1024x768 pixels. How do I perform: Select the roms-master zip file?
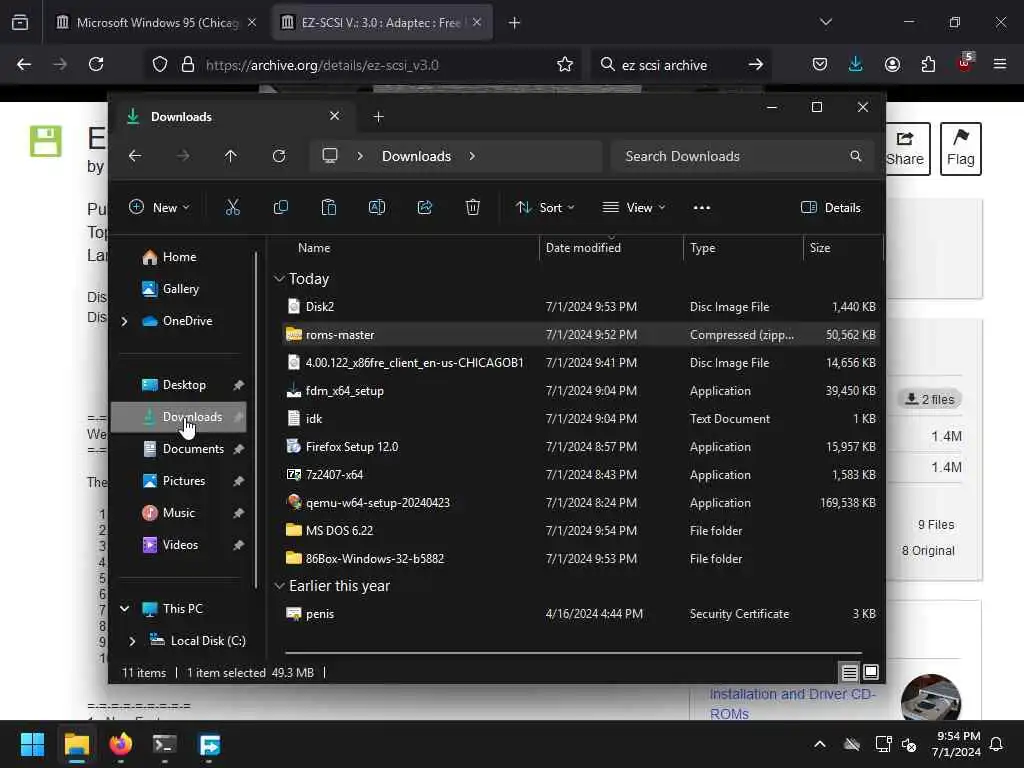[581, 334]
